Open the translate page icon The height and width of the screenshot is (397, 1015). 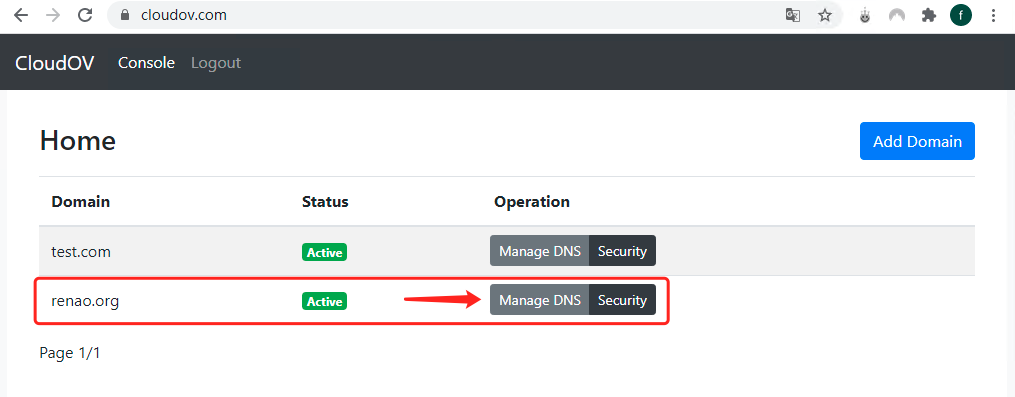(x=792, y=16)
